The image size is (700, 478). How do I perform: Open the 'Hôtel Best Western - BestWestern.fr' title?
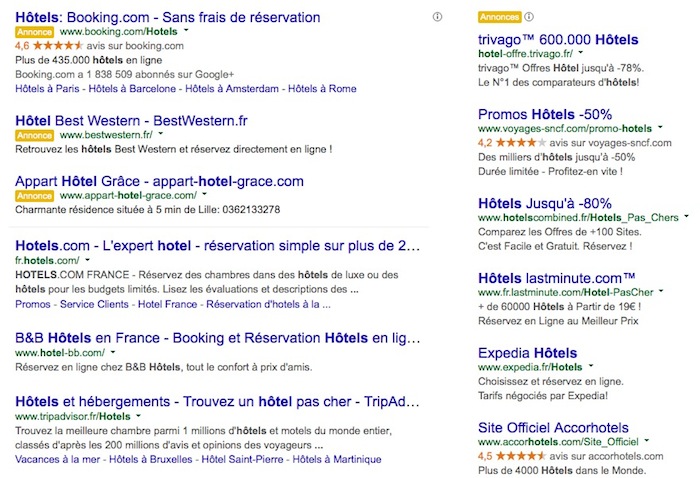pos(133,119)
